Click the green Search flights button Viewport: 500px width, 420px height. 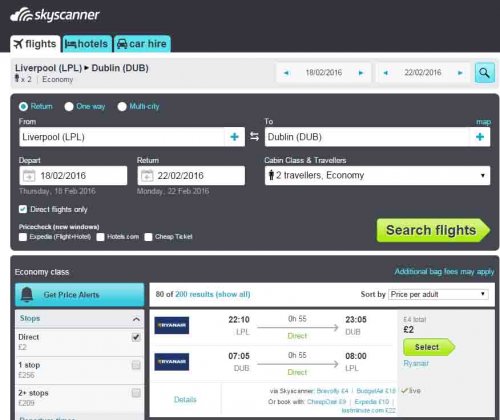coord(433,230)
